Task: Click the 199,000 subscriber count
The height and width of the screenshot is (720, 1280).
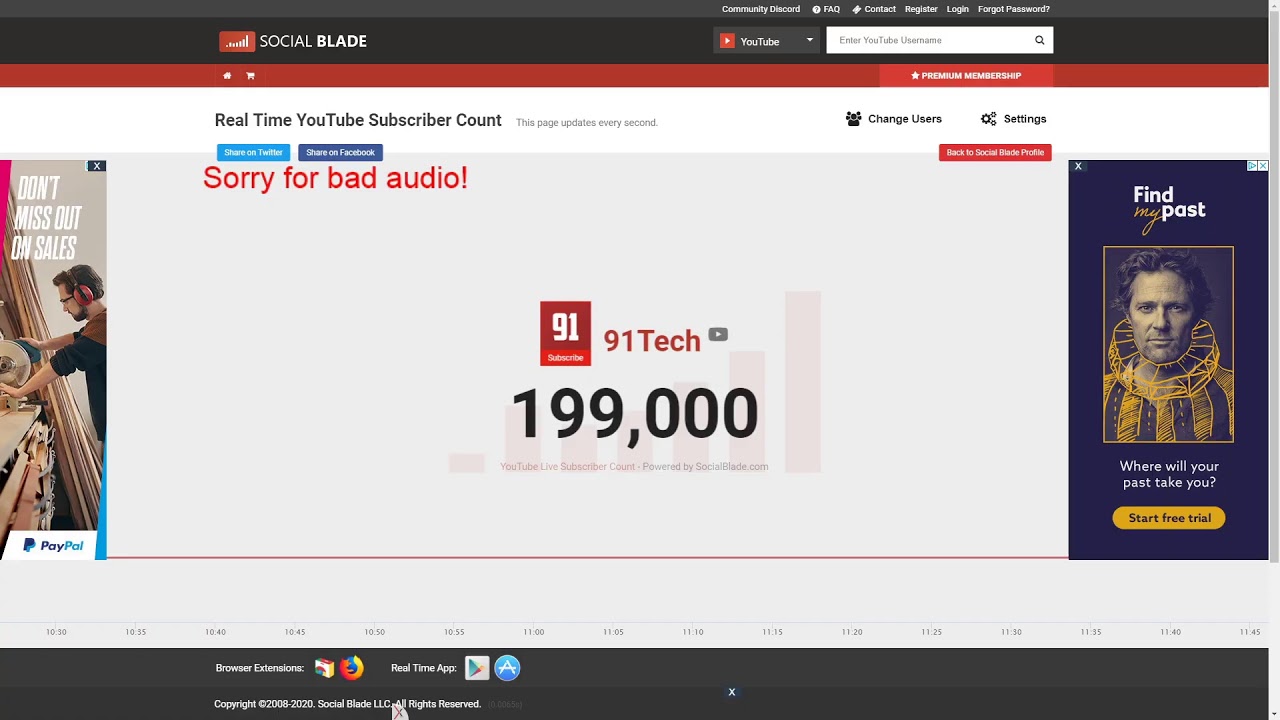Action: point(634,414)
